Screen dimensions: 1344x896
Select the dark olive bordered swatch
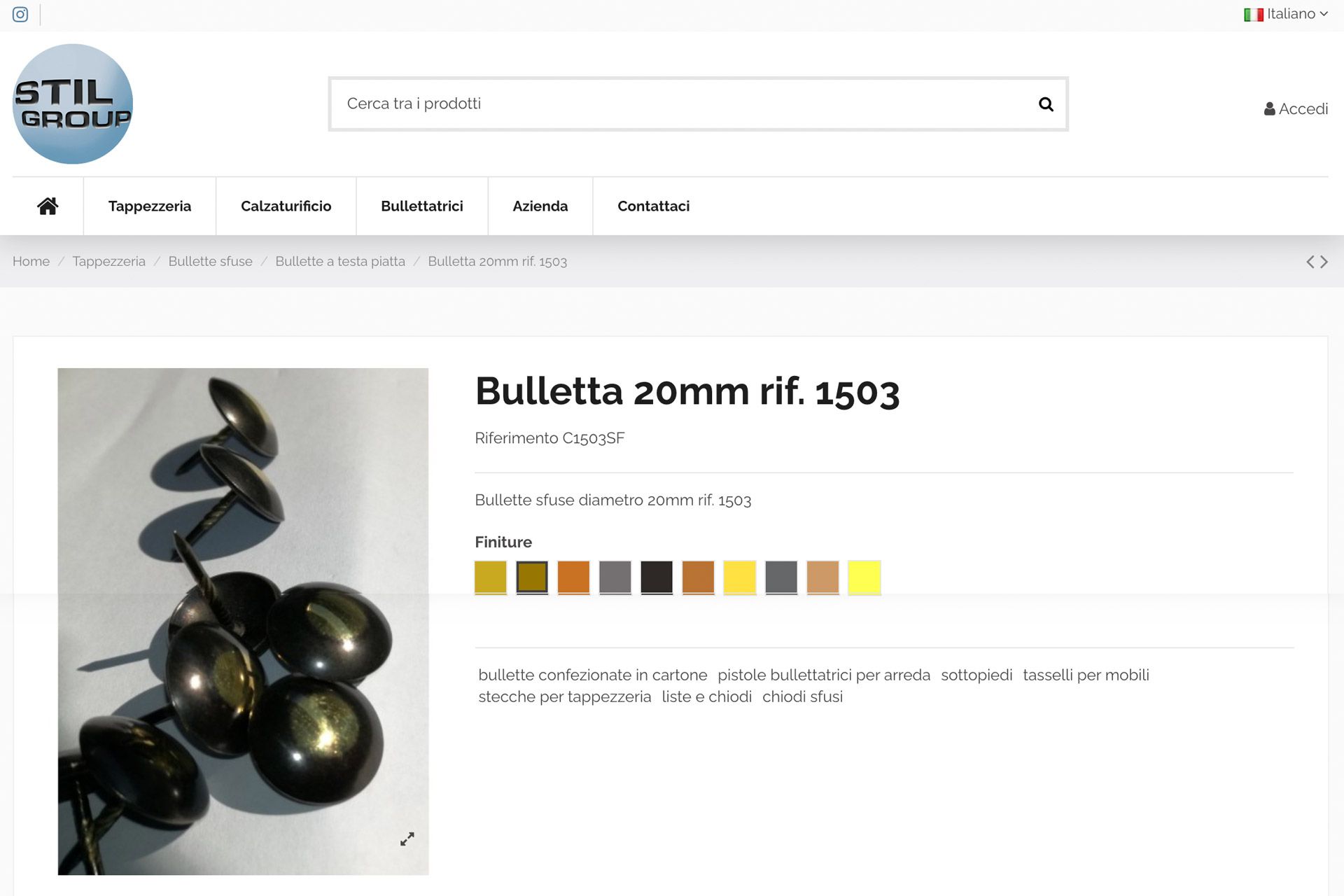click(x=532, y=577)
